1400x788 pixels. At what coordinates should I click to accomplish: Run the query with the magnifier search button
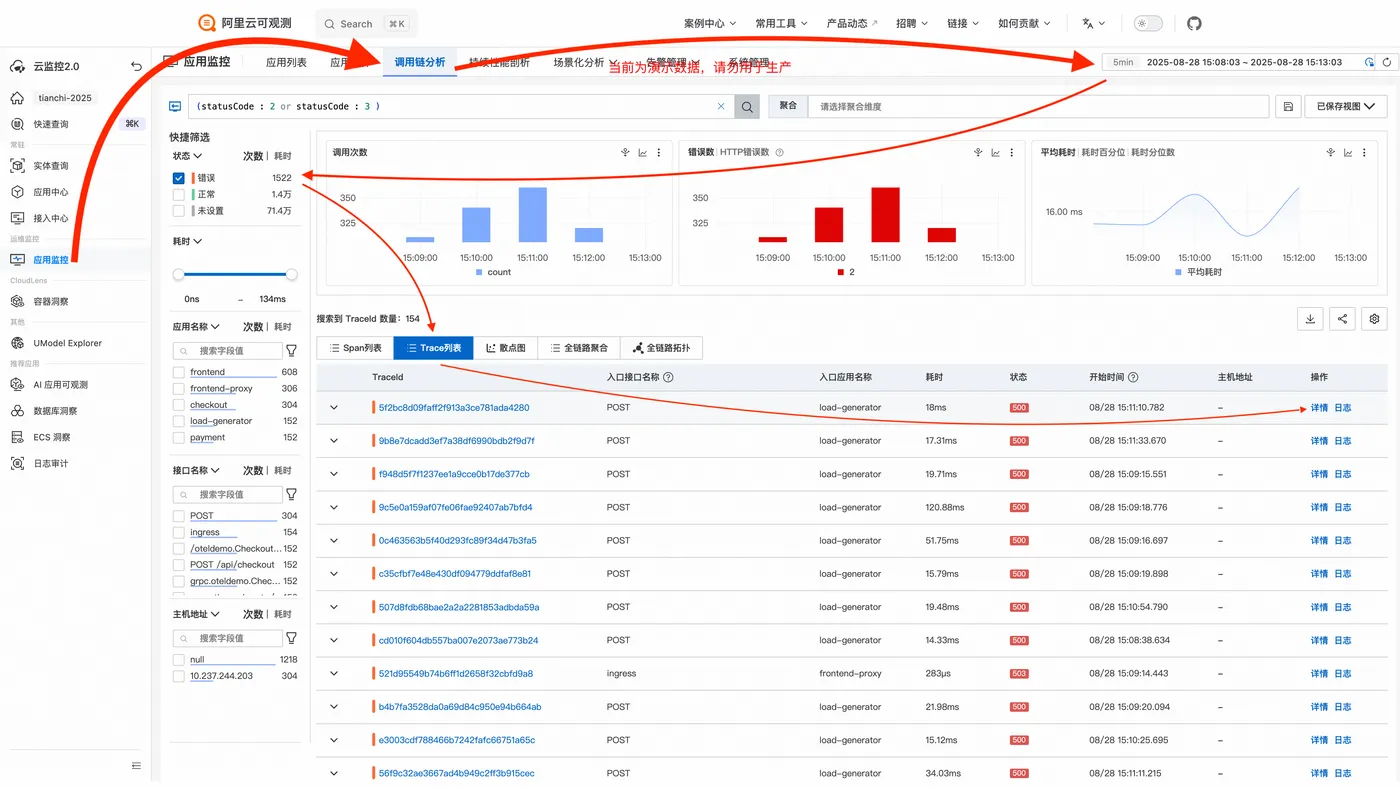(747, 106)
